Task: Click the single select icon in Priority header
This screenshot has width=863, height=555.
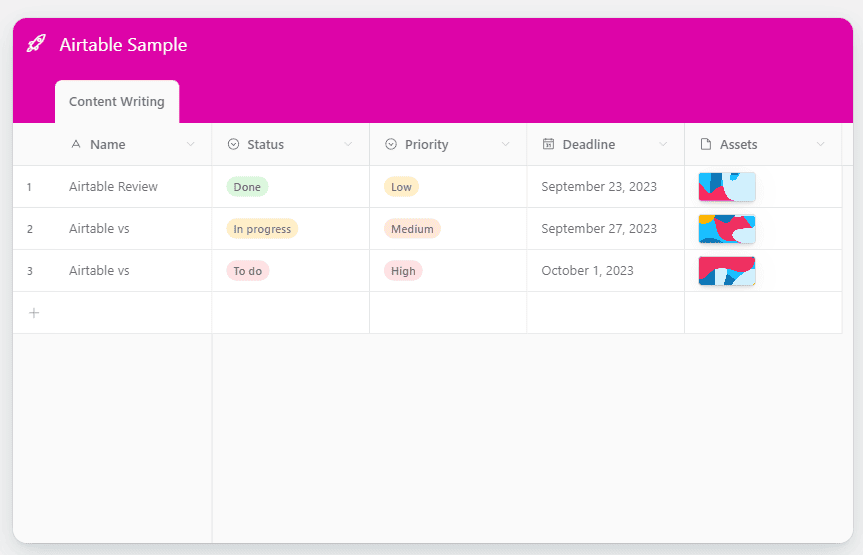Action: click(391, 144)
